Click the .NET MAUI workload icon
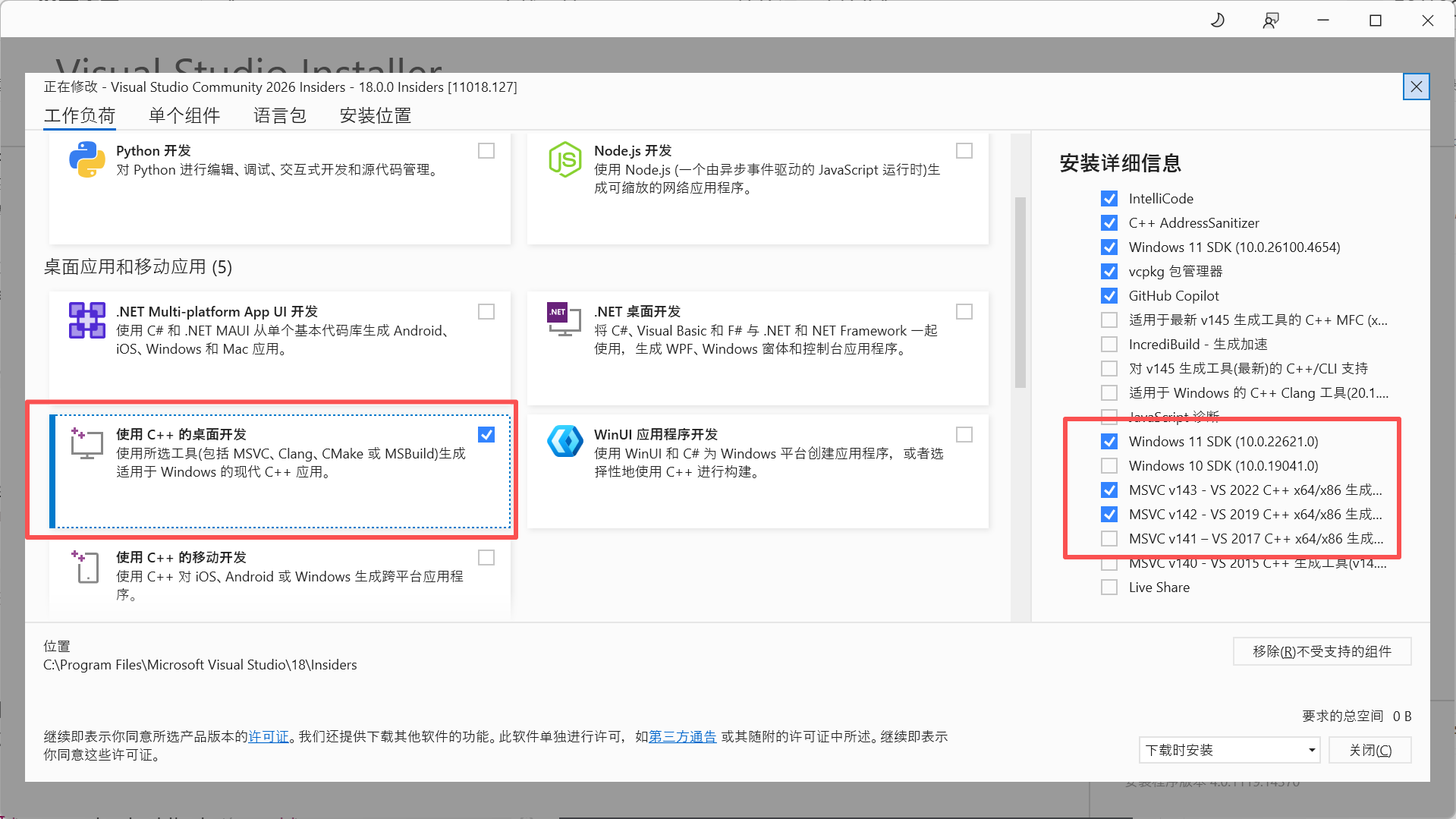The height and width of the screenshot is (819, 1456). point(87,320)
